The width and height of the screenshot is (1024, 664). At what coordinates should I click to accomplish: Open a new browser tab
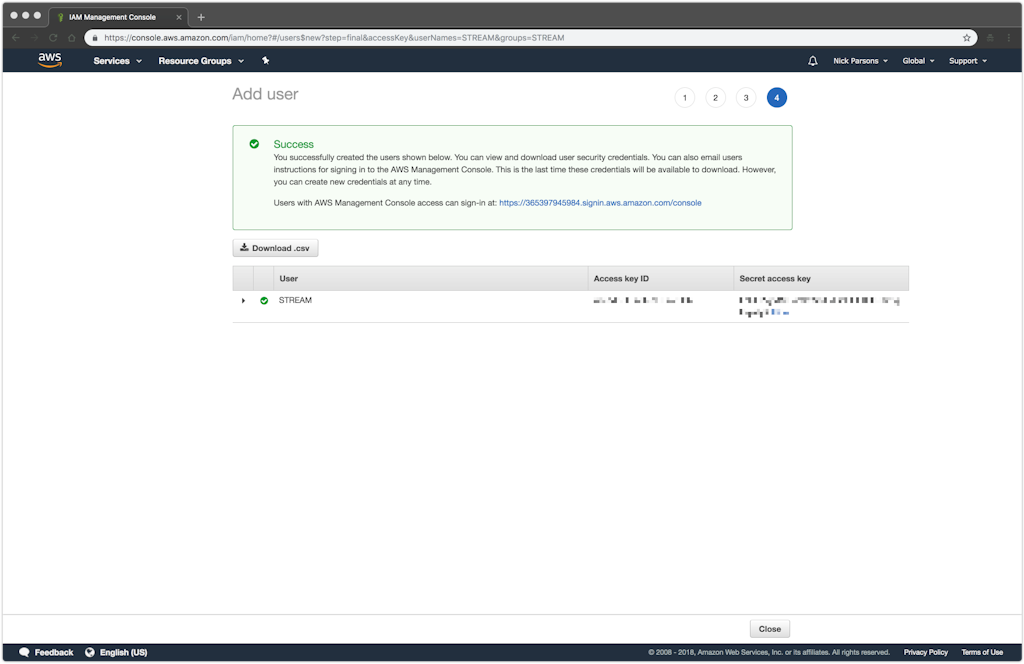point(201,17)
